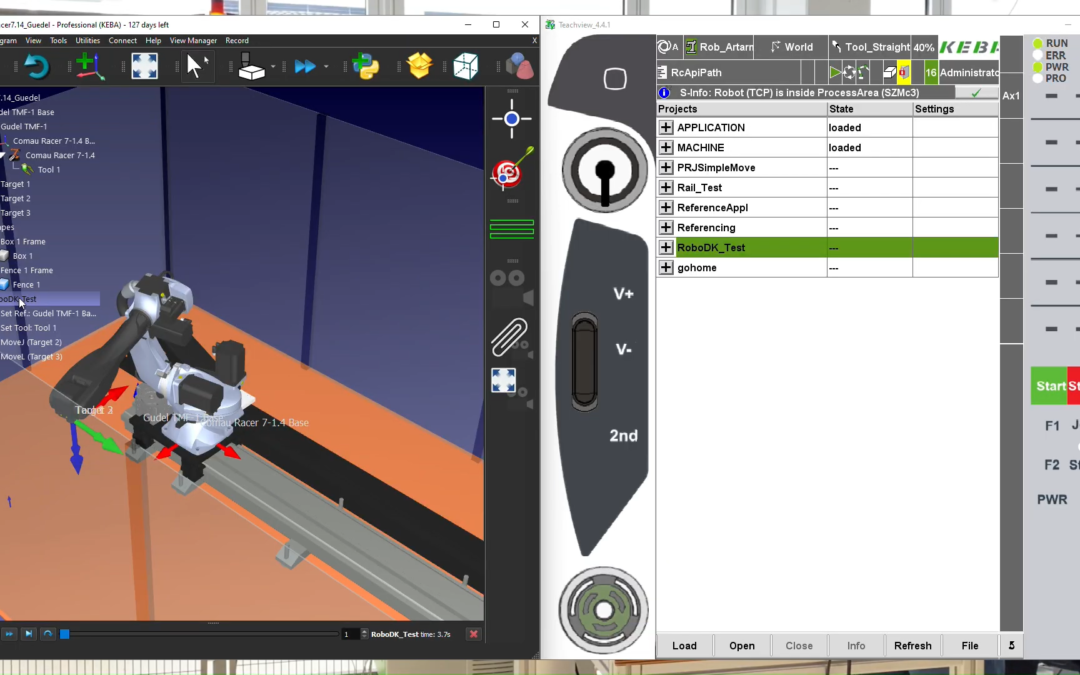Click the 40% override speed field
This screenshot has width=1080, height=675.
924,47
